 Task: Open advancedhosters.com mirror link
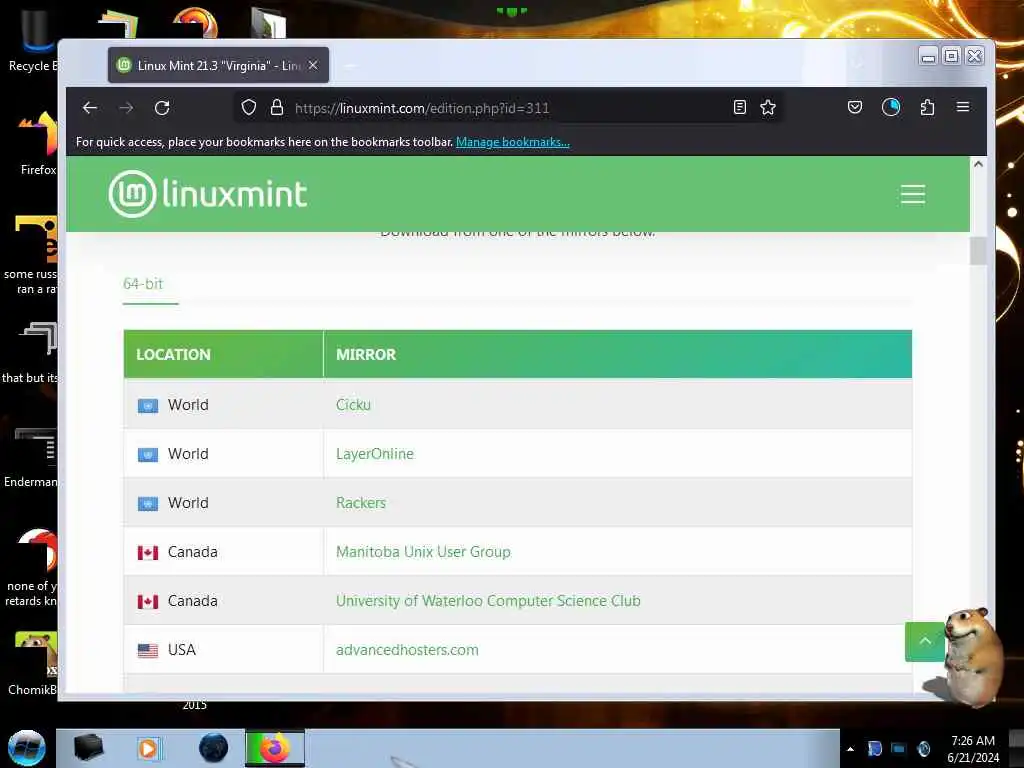(408, 650)
